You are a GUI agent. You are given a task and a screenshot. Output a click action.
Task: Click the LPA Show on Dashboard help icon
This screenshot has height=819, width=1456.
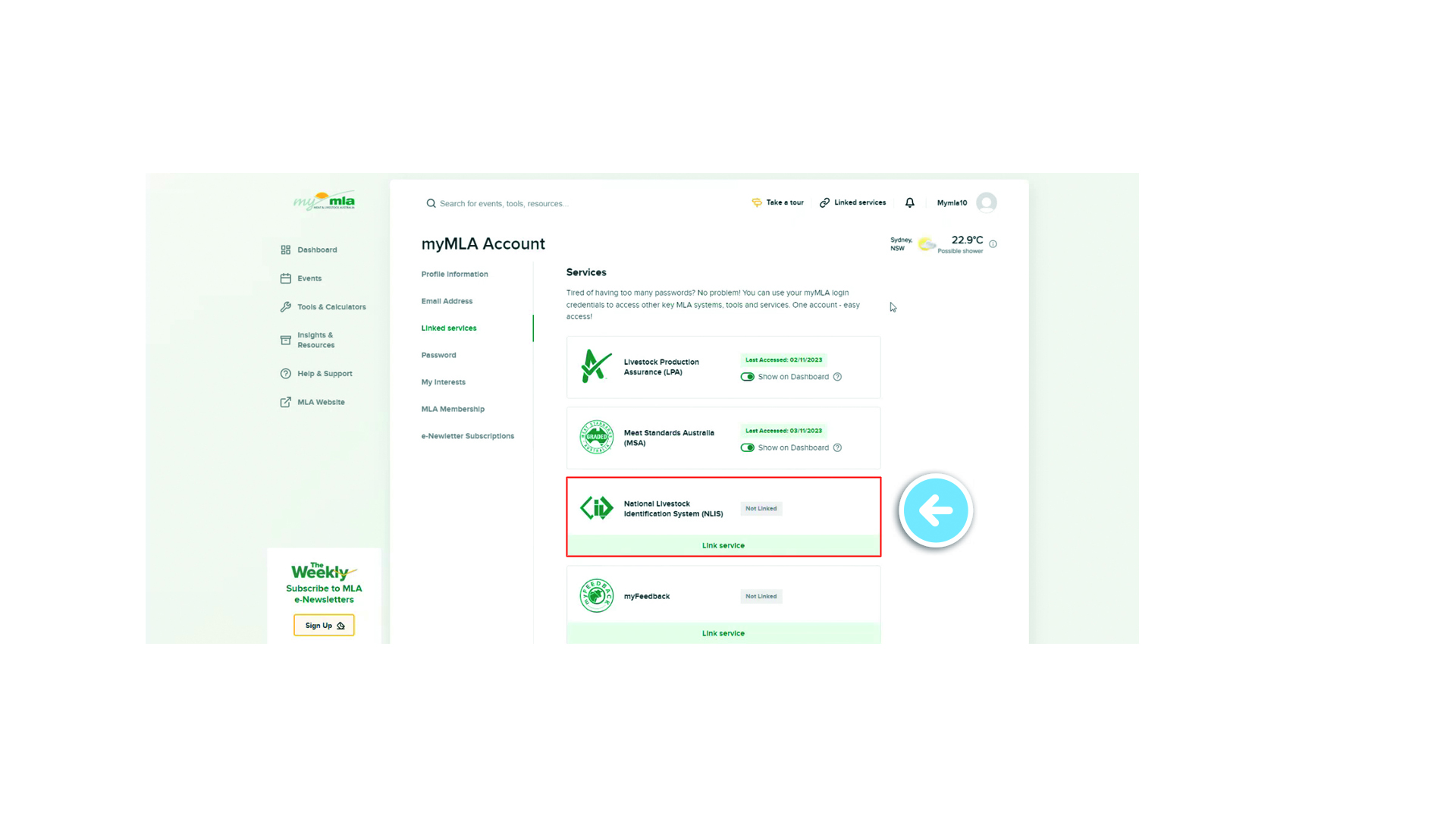tap(838, 377)
